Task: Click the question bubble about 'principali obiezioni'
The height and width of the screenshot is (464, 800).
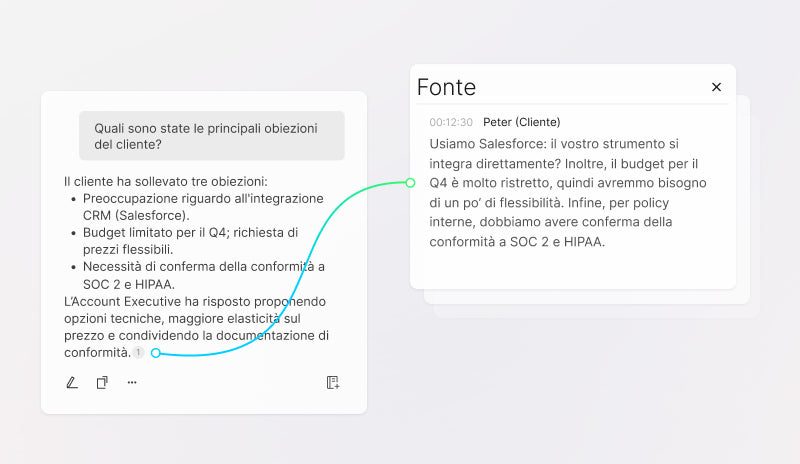Action: [212, 136]
